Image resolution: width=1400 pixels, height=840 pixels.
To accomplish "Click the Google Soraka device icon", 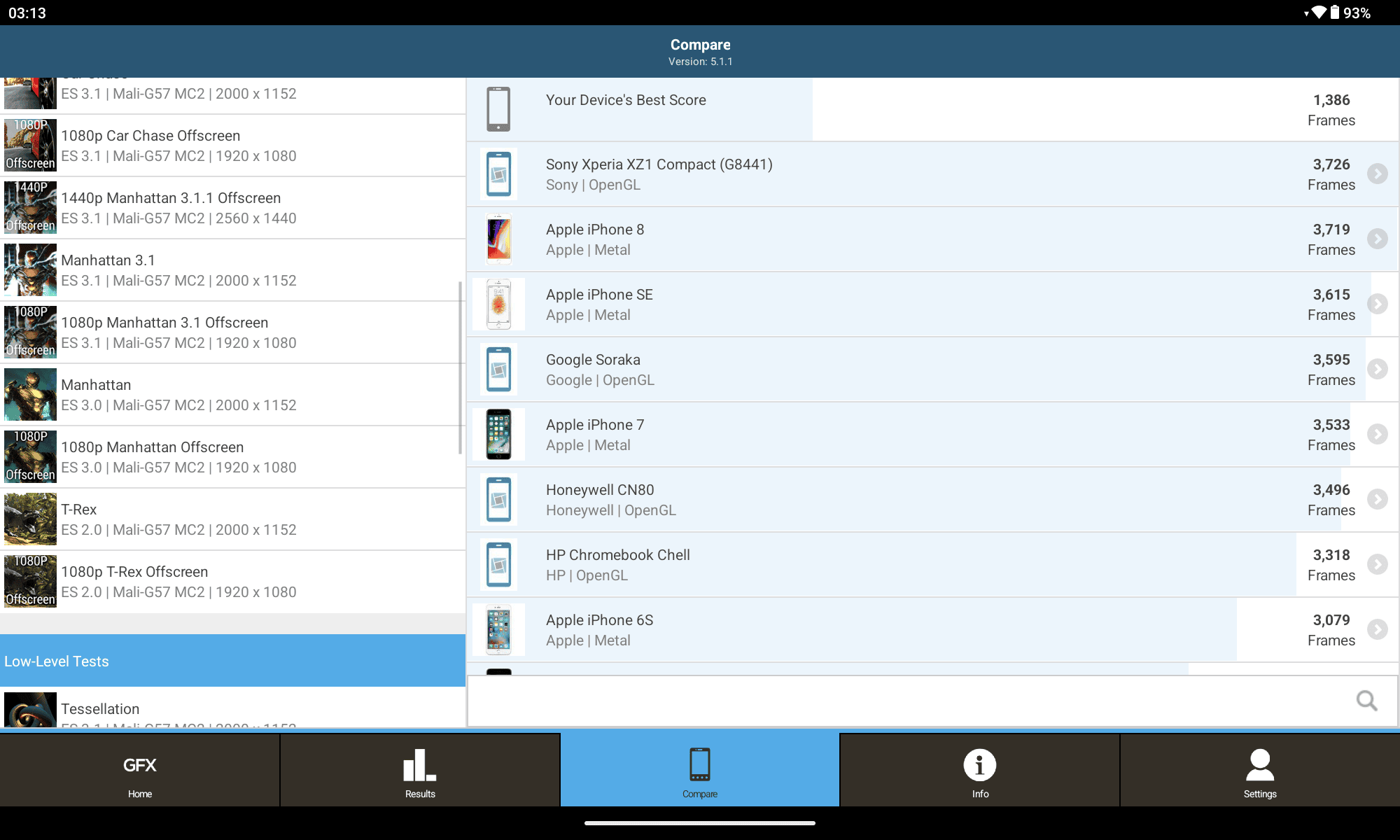I will point(498,369).
